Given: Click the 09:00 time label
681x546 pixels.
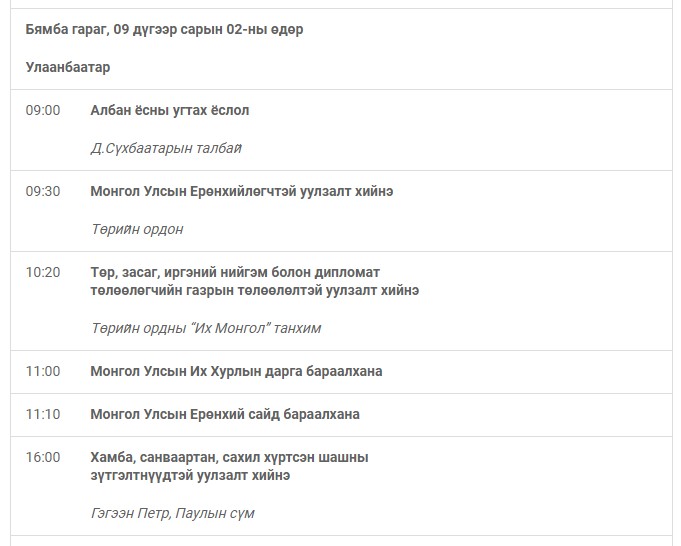Looking at the screenshot, I should (x=43, y=110).
